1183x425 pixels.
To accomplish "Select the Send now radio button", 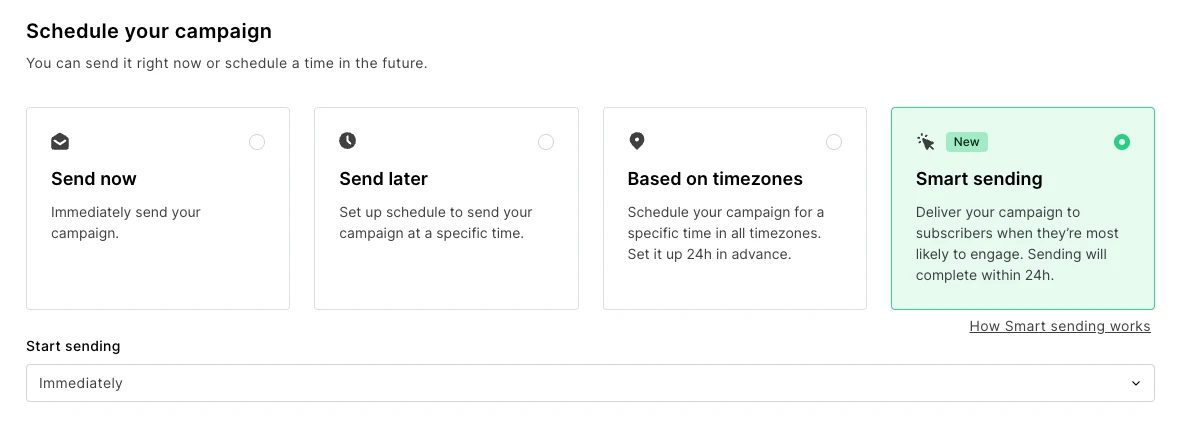I will [257, 142].
